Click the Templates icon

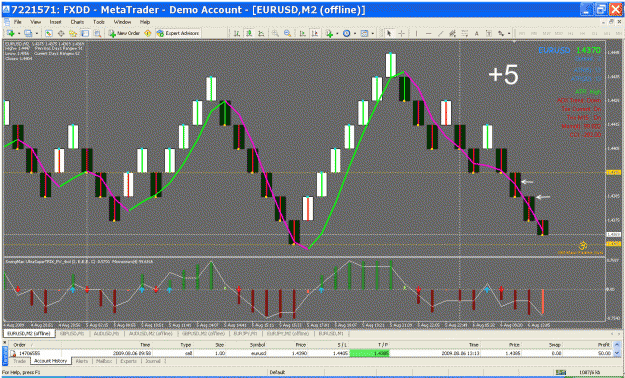coord(364,33)
